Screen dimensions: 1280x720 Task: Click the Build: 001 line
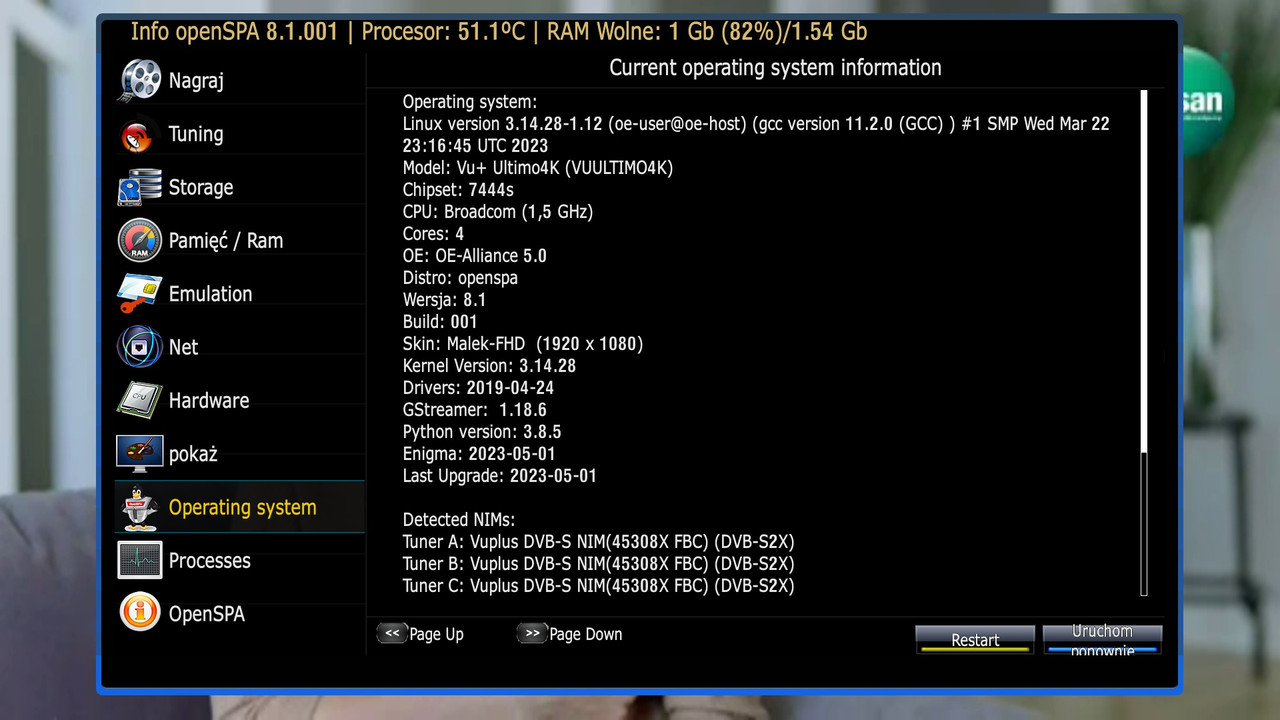click(440, 322)
